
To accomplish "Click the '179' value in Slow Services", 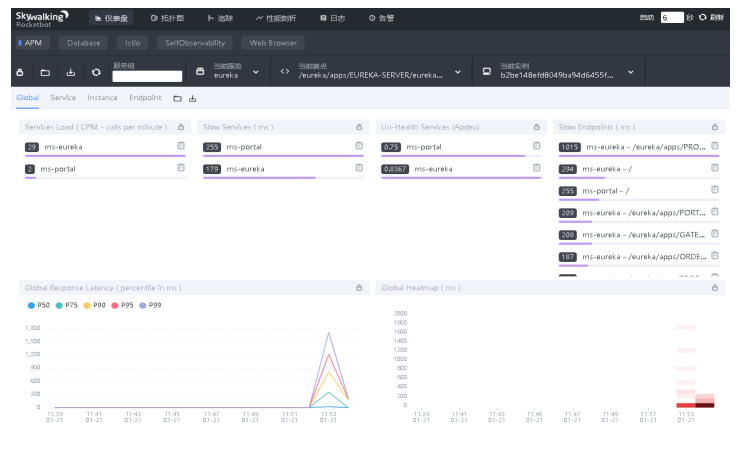I will pos(212,169).
